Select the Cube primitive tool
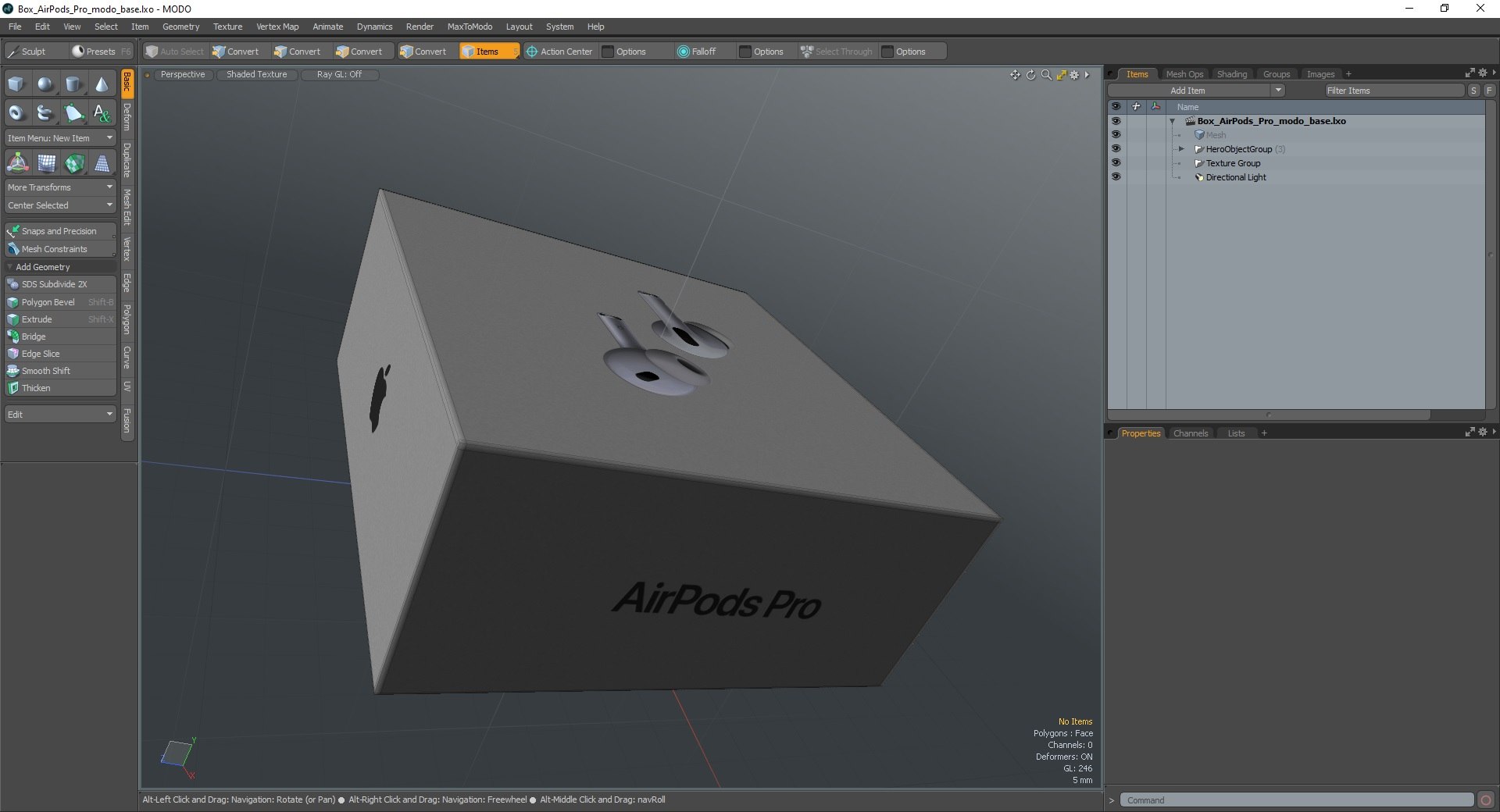Image resolution: width=1500 pixels, height=812 pixels. tap(16, 84)
